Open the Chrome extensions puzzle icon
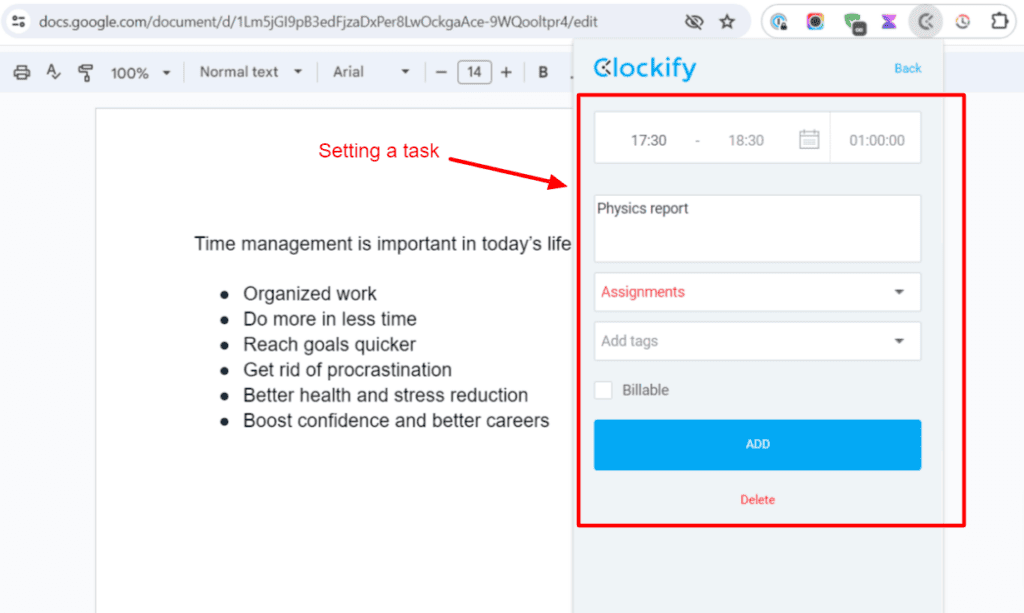 tap(999, 21)
